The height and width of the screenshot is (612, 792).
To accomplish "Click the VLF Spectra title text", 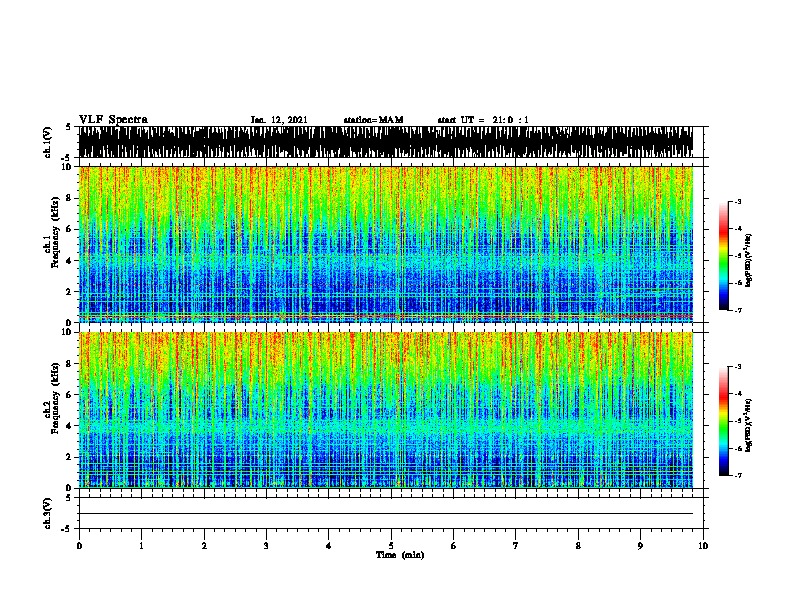I will 113,120.
